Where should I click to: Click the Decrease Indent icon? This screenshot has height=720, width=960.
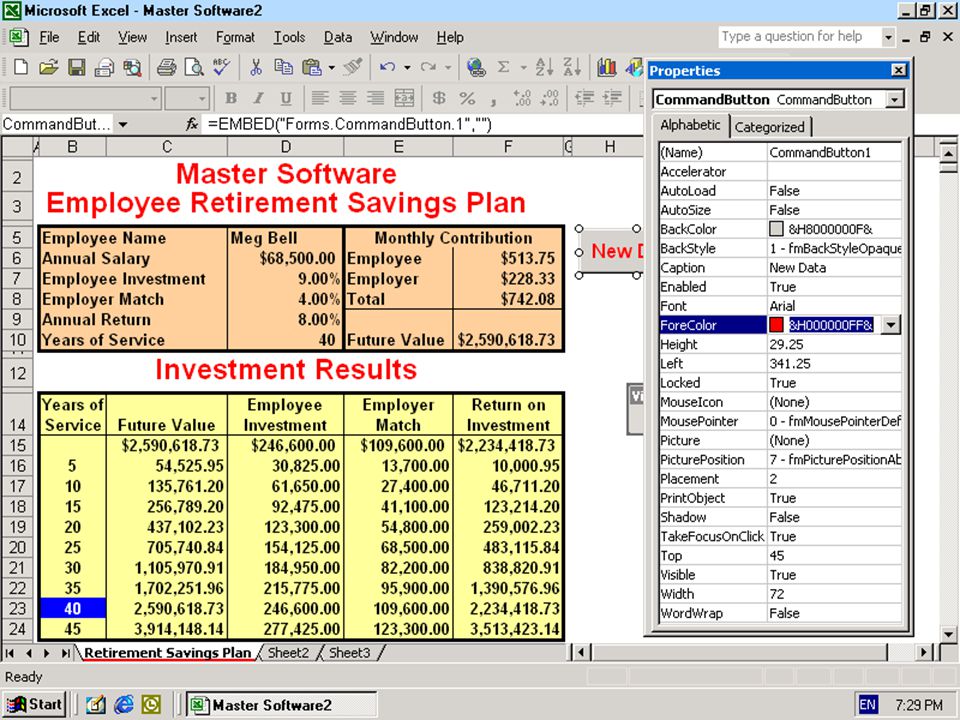(x=585, y=98)
